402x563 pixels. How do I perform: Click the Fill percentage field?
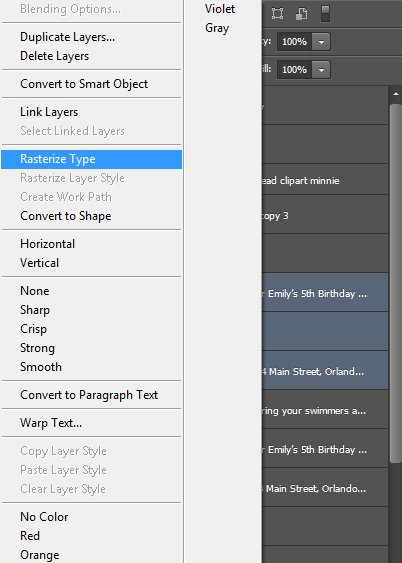tap(295, 69)
